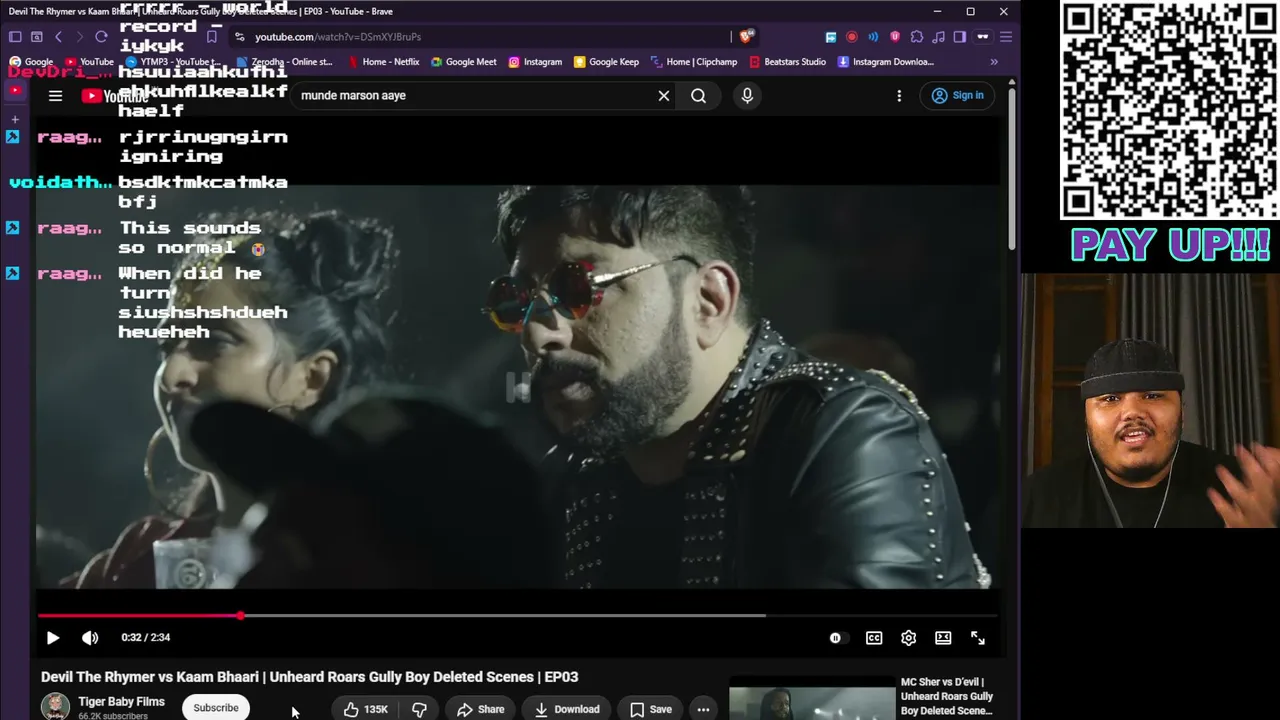Subscribe to Tiger Baby Films
1280x720 pixels.
point(216,708)
